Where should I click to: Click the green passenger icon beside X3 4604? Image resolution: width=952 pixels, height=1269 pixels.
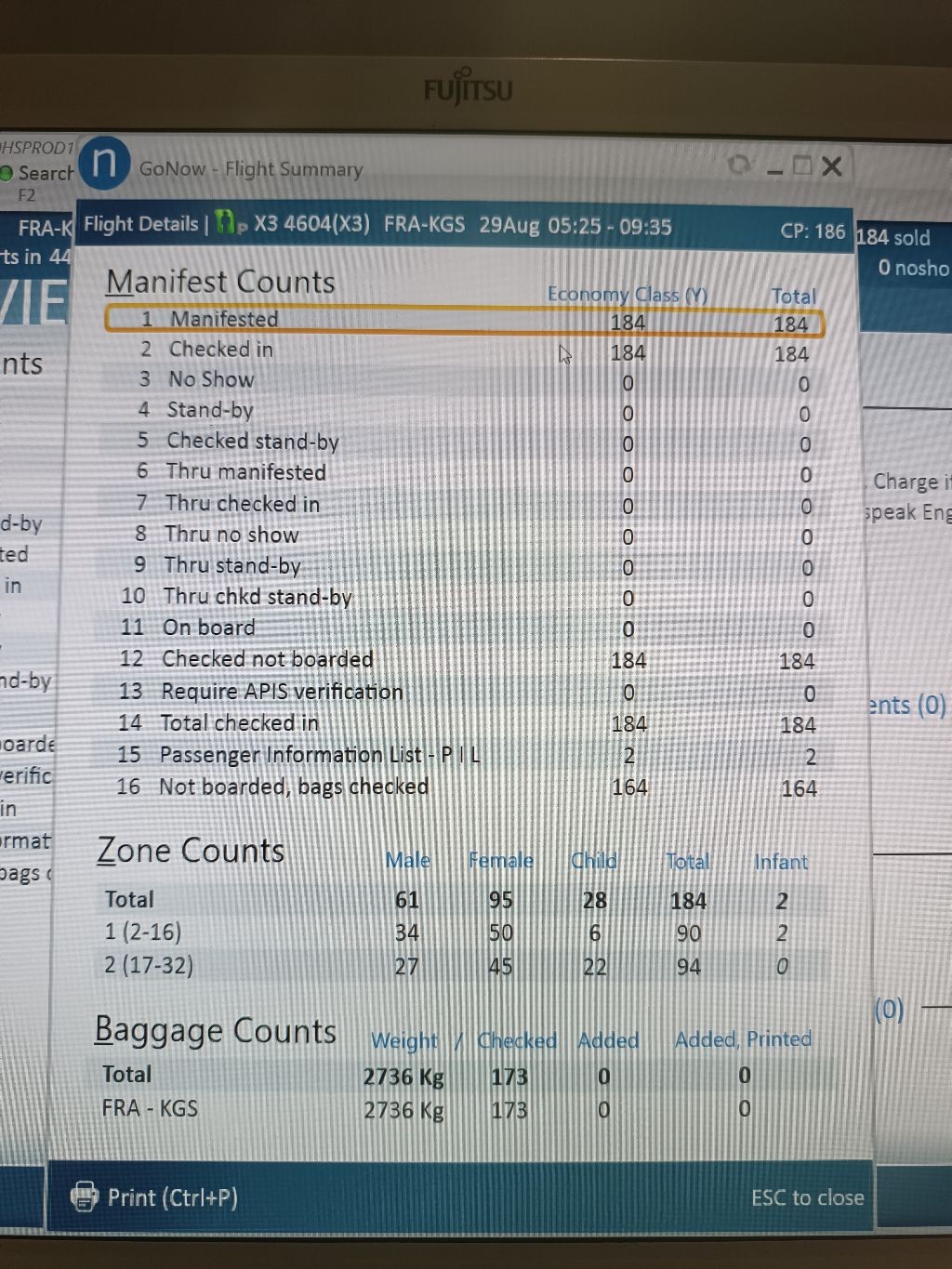pos(226,223)
